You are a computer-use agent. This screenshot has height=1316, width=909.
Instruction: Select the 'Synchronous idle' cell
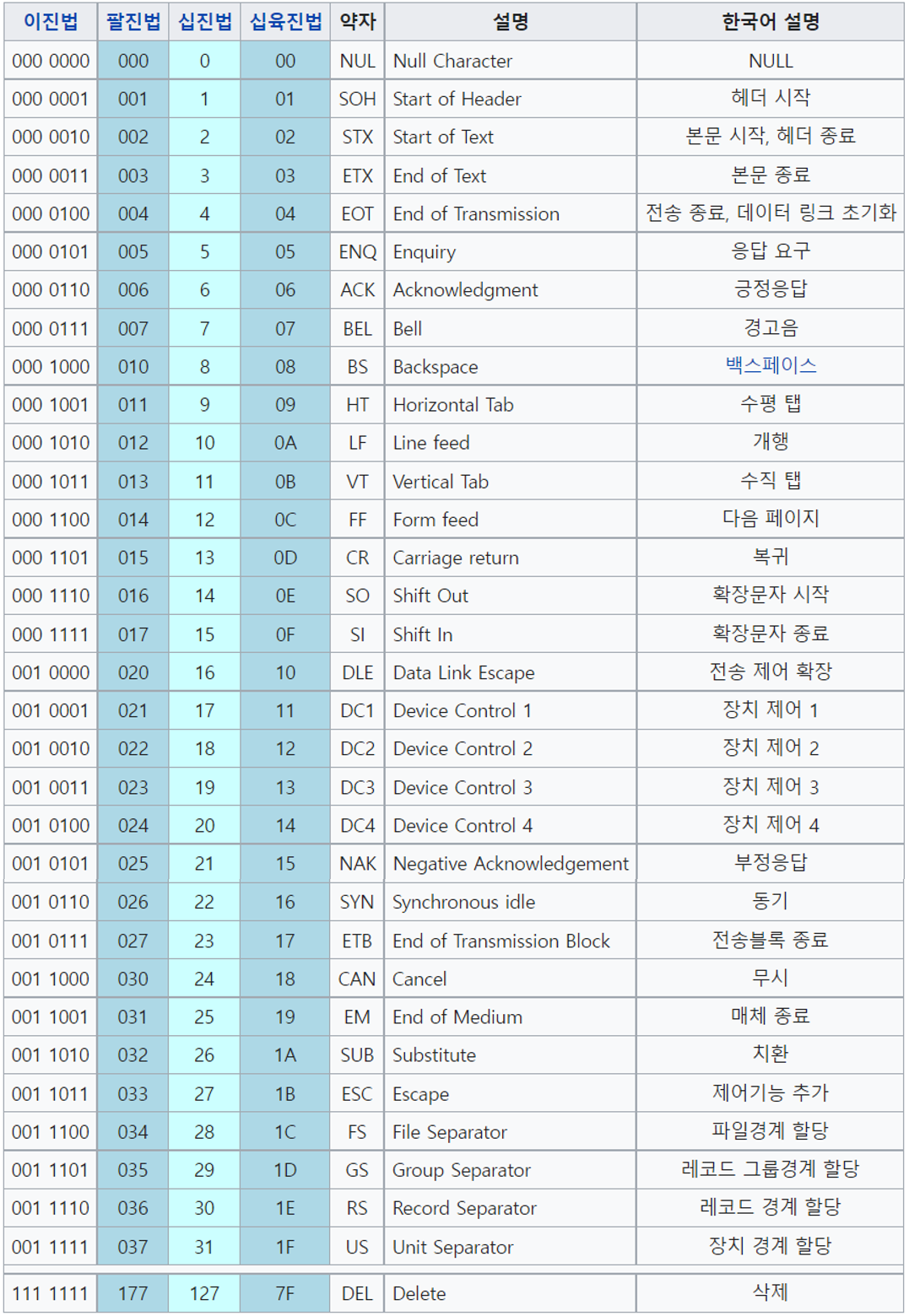(x=511, y=901)
